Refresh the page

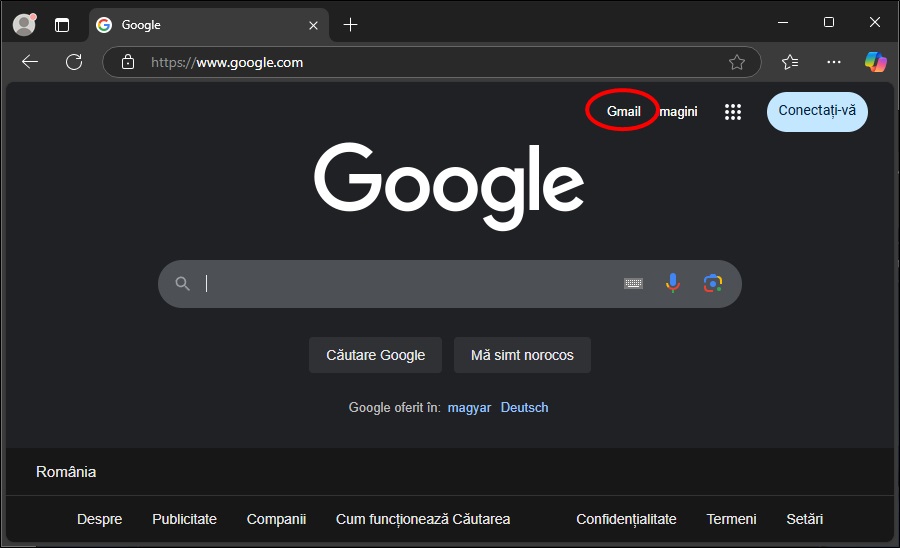pos(74,62)
